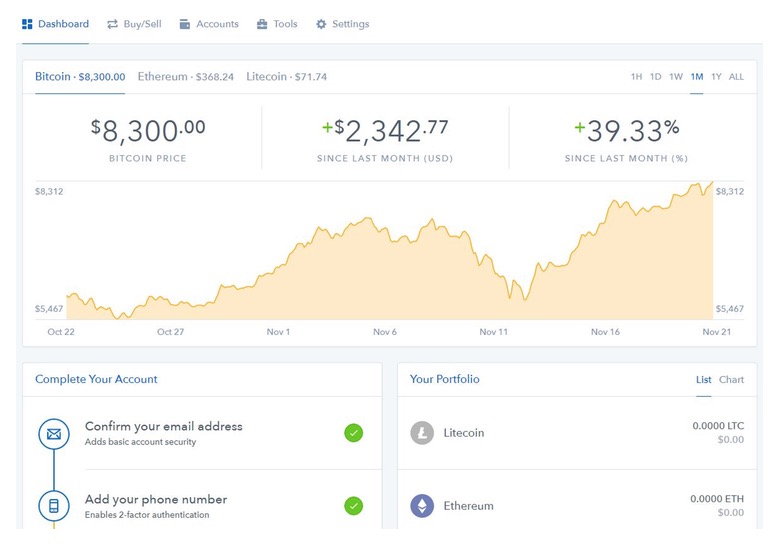Click the Settings gear icon

(321, 24)
